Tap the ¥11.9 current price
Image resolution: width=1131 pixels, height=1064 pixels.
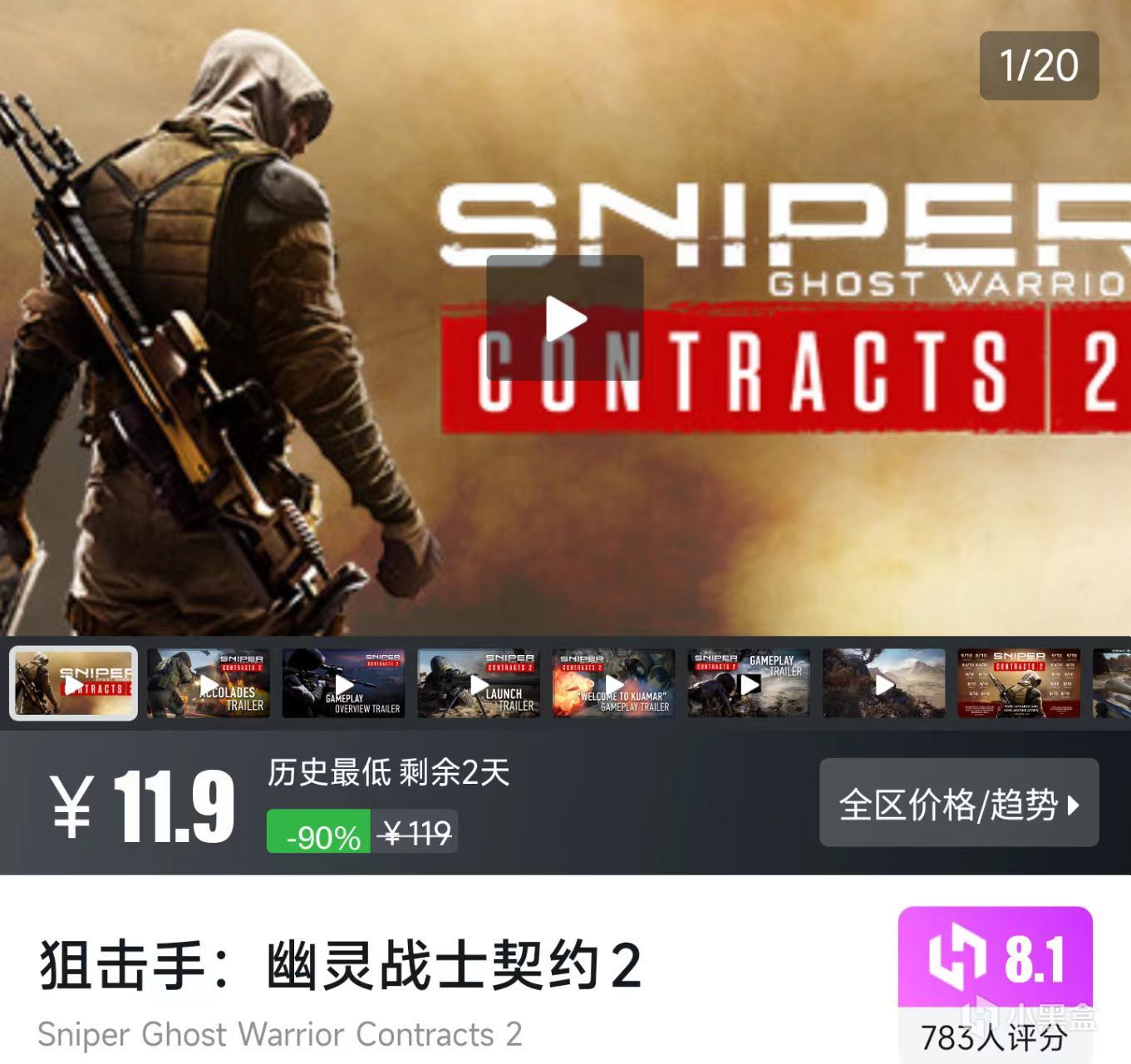tap(143, 805)
